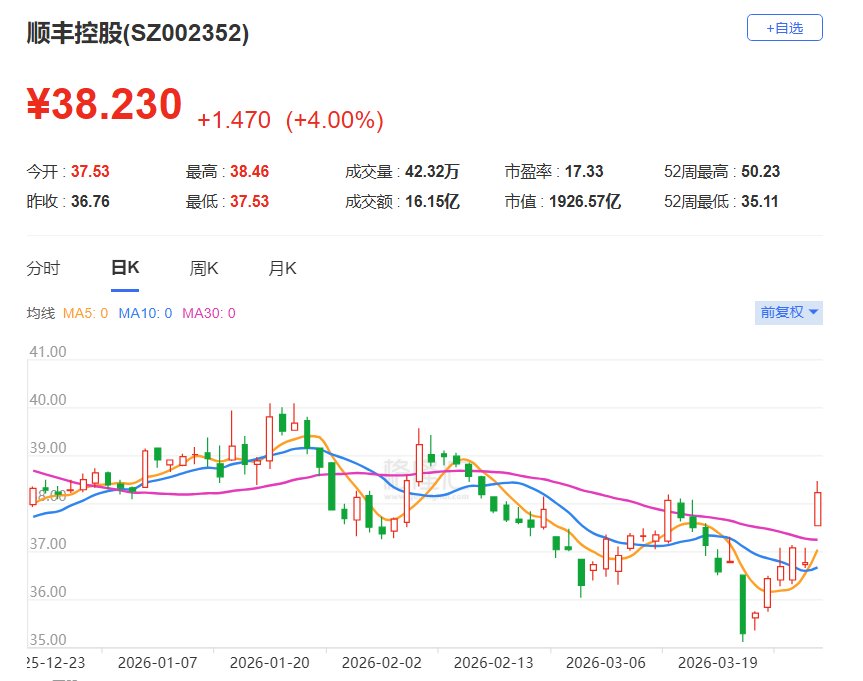Click the +自选 add to watchlist button

point(784,28)
